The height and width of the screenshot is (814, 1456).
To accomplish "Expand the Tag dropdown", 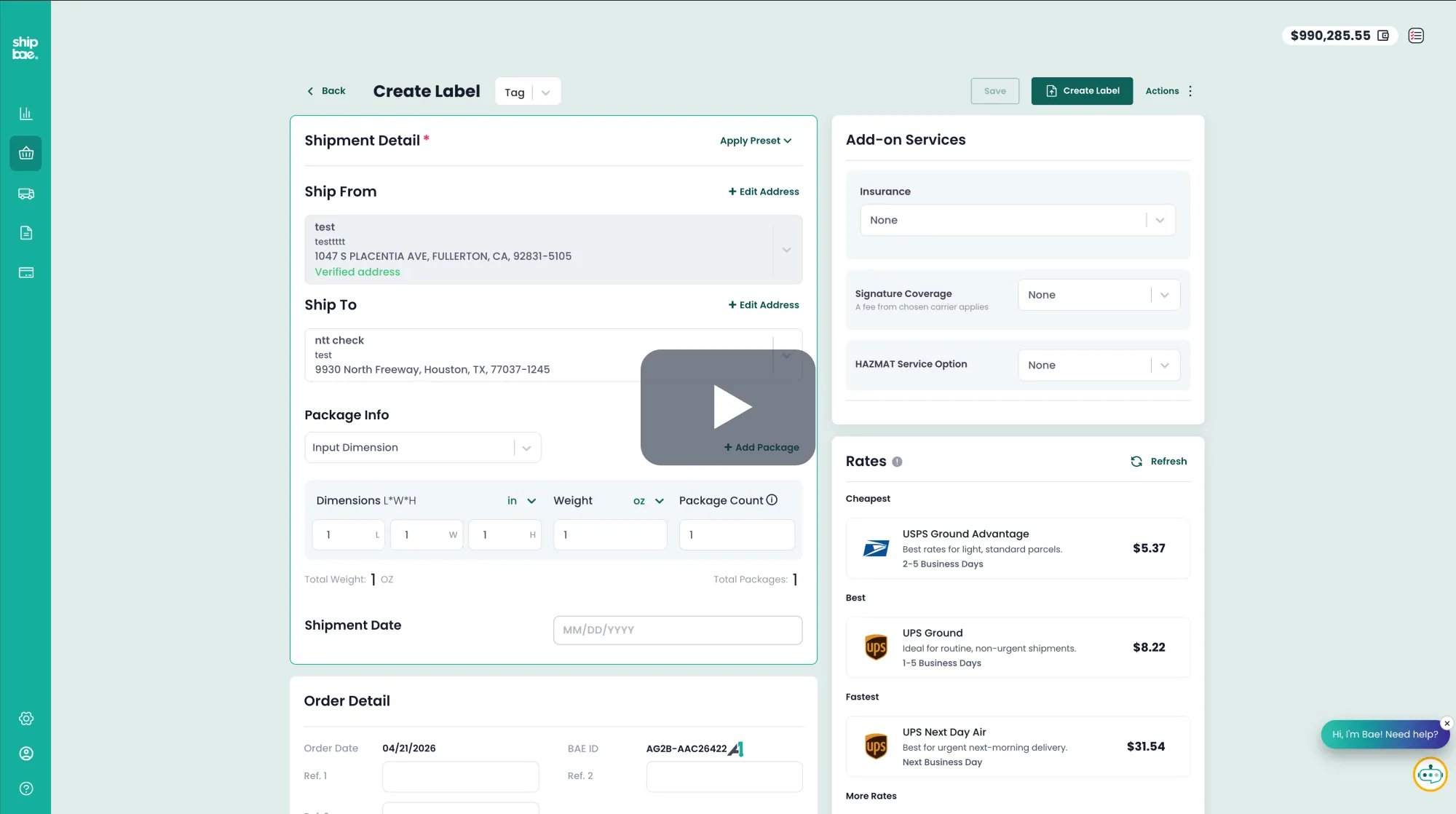I will [x=545, y=92].
